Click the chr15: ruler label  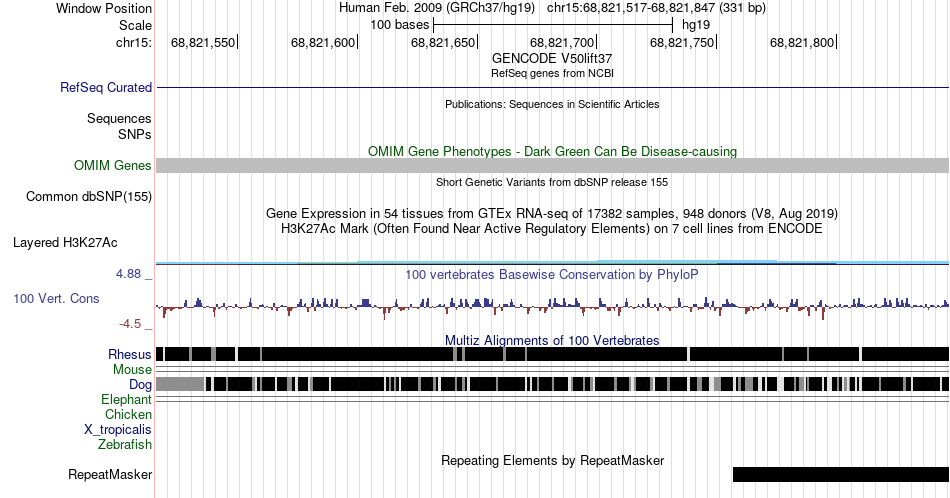pos(133,42)
